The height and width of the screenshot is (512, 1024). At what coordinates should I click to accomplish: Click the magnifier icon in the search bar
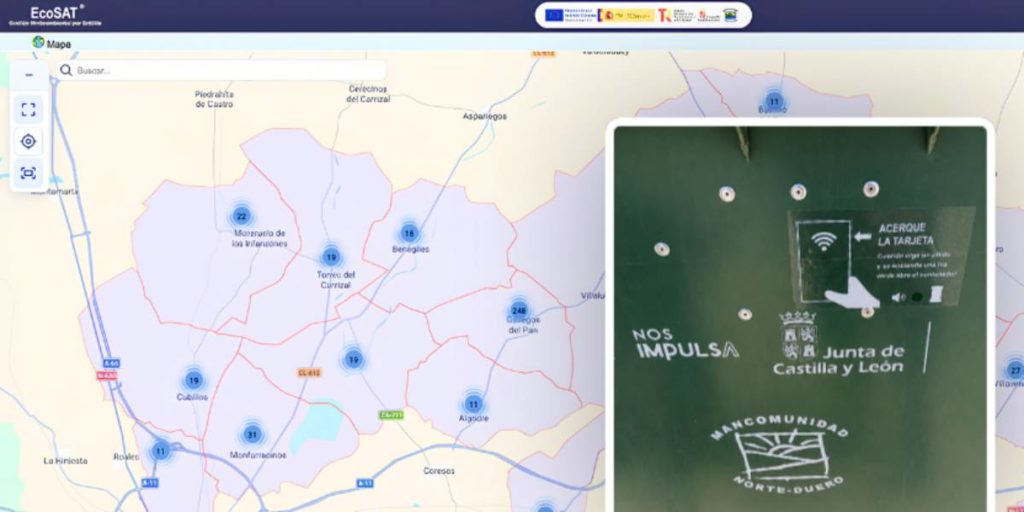65,71
